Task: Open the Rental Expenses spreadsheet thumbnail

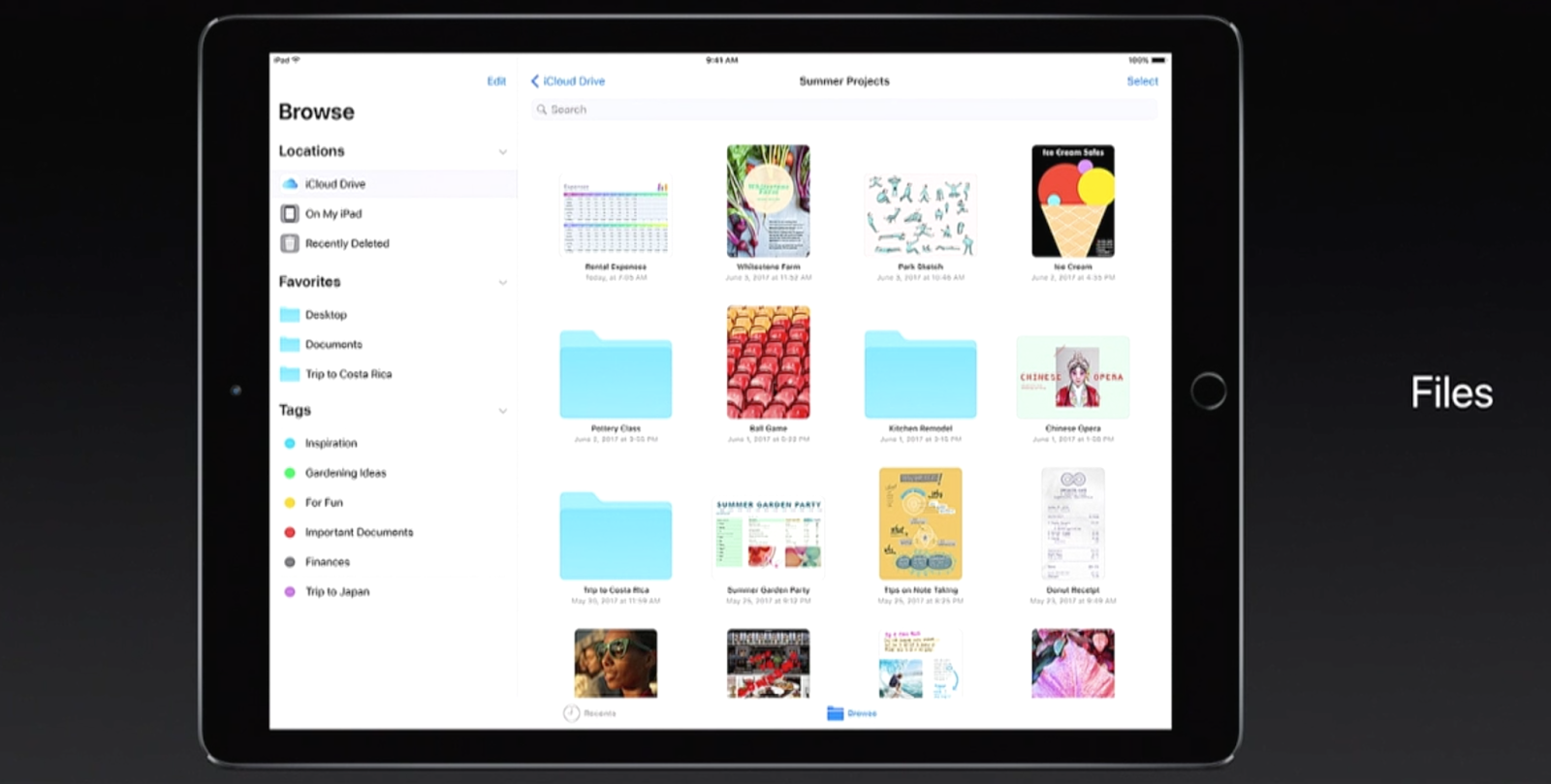Action: pyautogui.click(x=616, y=216)
